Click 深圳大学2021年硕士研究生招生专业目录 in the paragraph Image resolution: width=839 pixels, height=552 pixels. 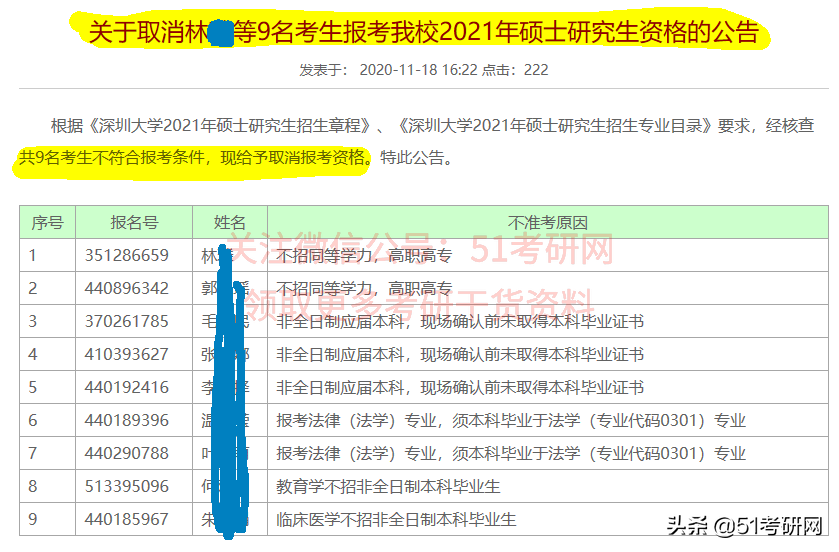556,126
